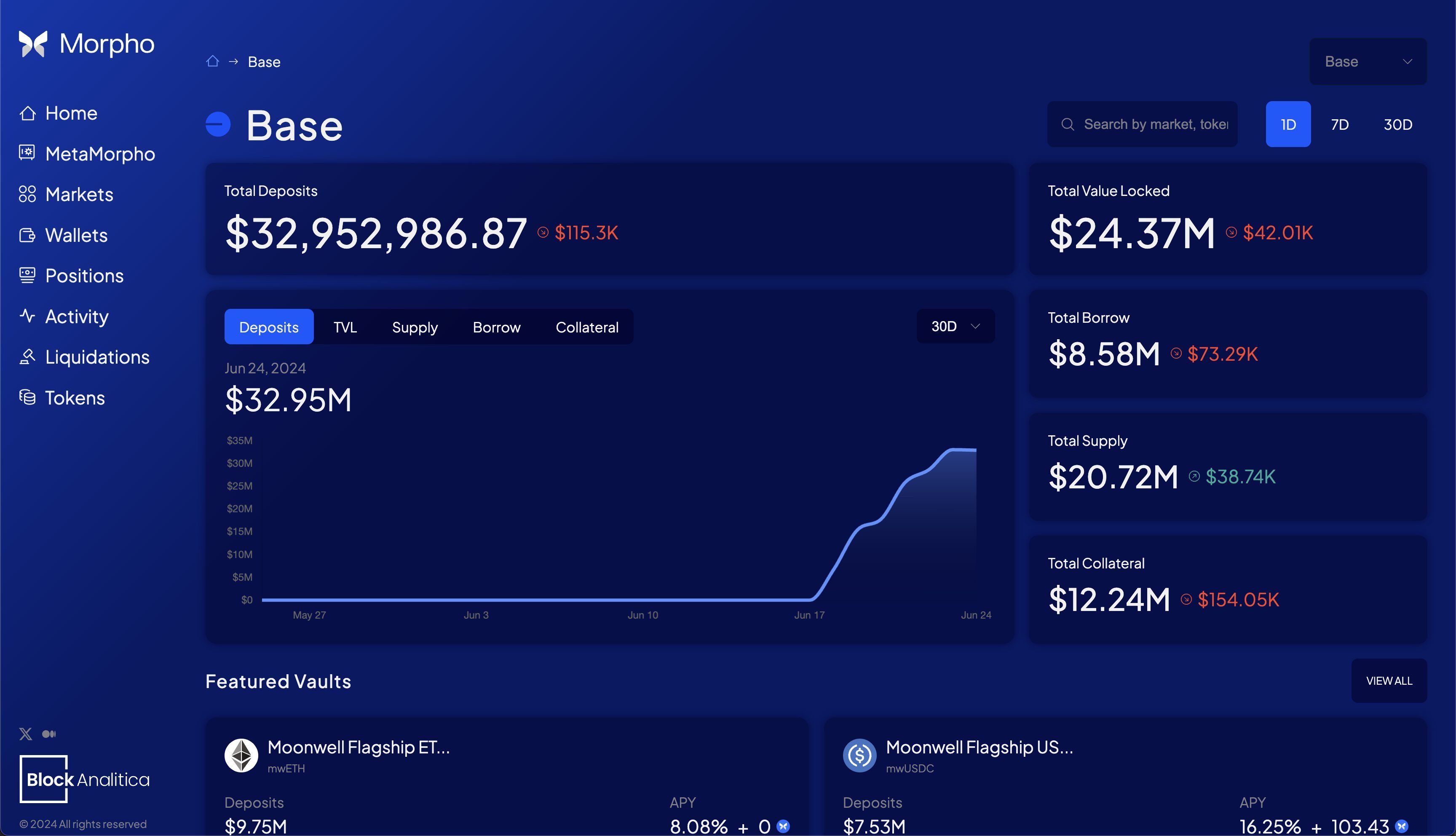Image resolution: width=1456 pixels, height=836 pixels.
Task: Click the mwUSDC ticker label
Action: coord(910,768)
